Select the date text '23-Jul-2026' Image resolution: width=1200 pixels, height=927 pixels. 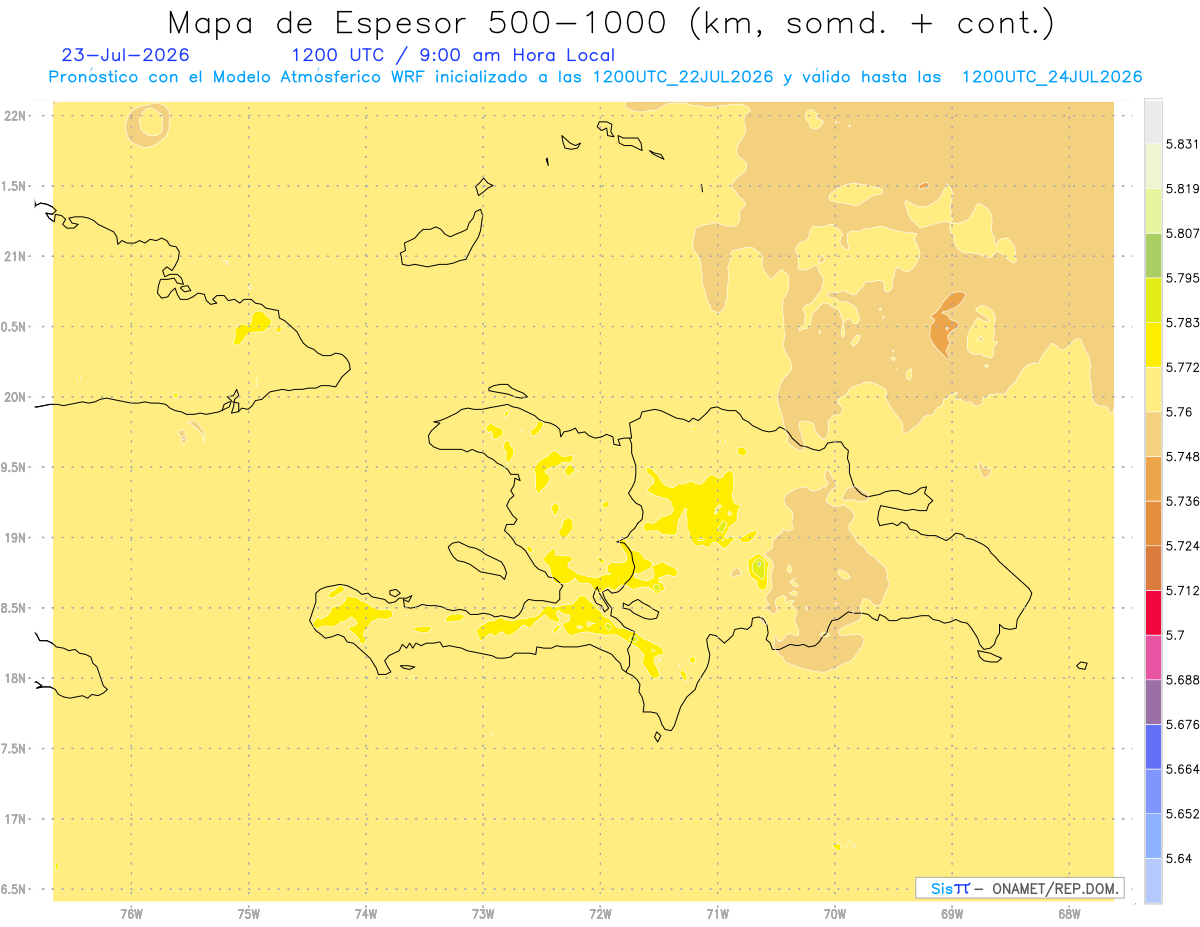125,55
